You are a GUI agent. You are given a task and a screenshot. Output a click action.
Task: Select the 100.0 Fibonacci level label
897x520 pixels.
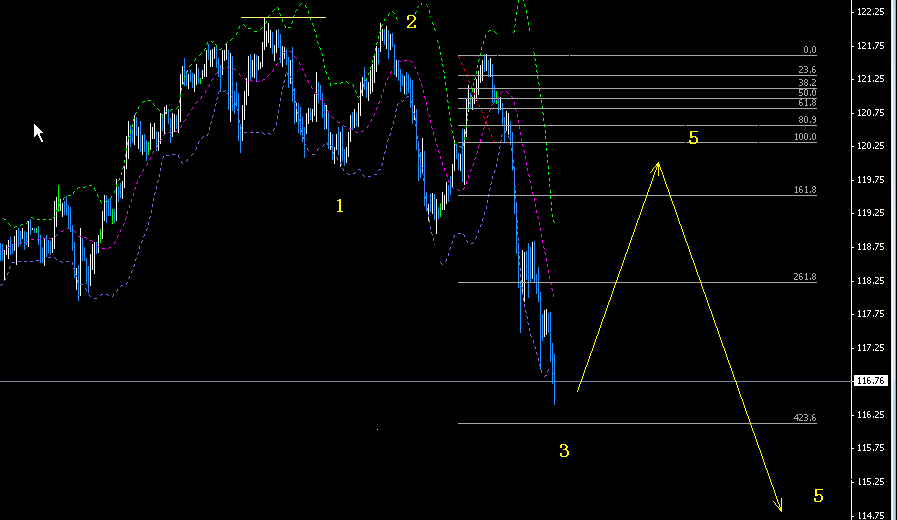click(805, 137)
